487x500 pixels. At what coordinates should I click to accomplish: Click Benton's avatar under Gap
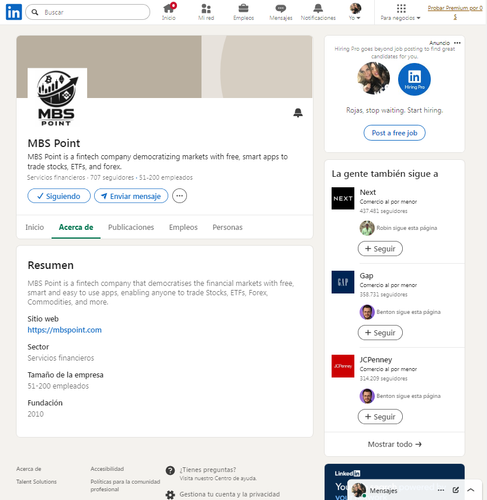367,312
